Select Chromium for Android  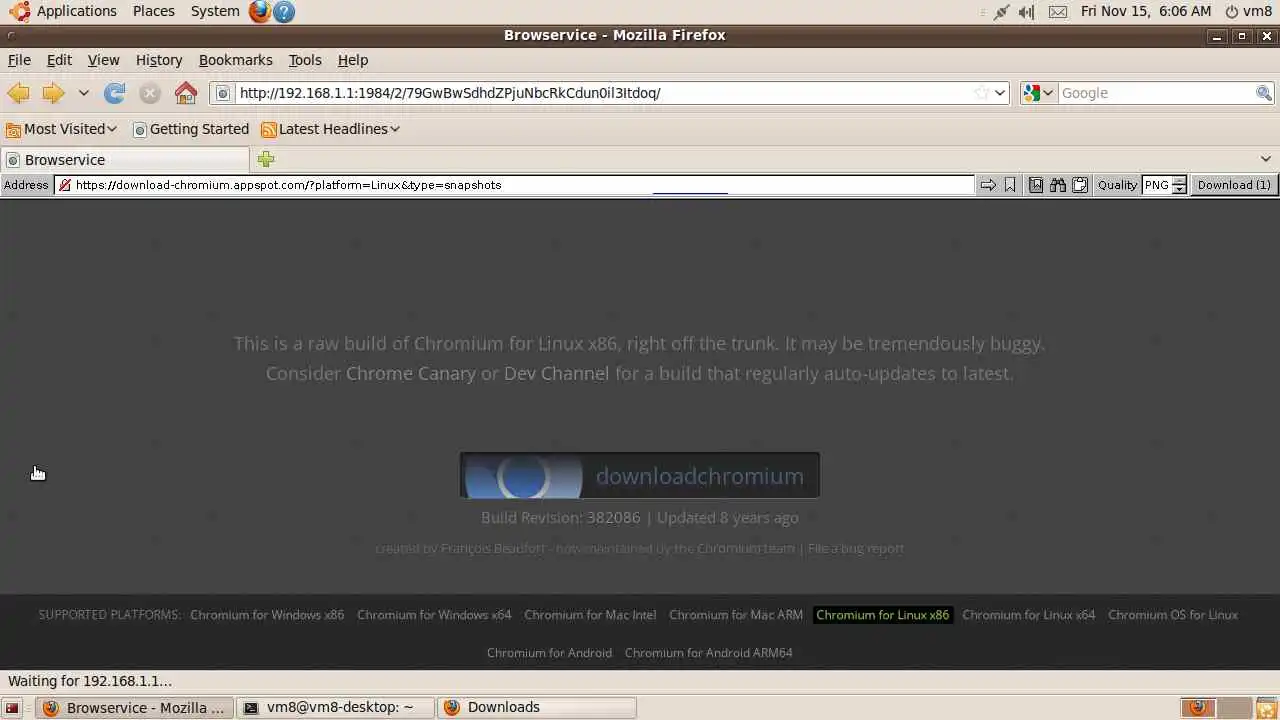[549, 653]
